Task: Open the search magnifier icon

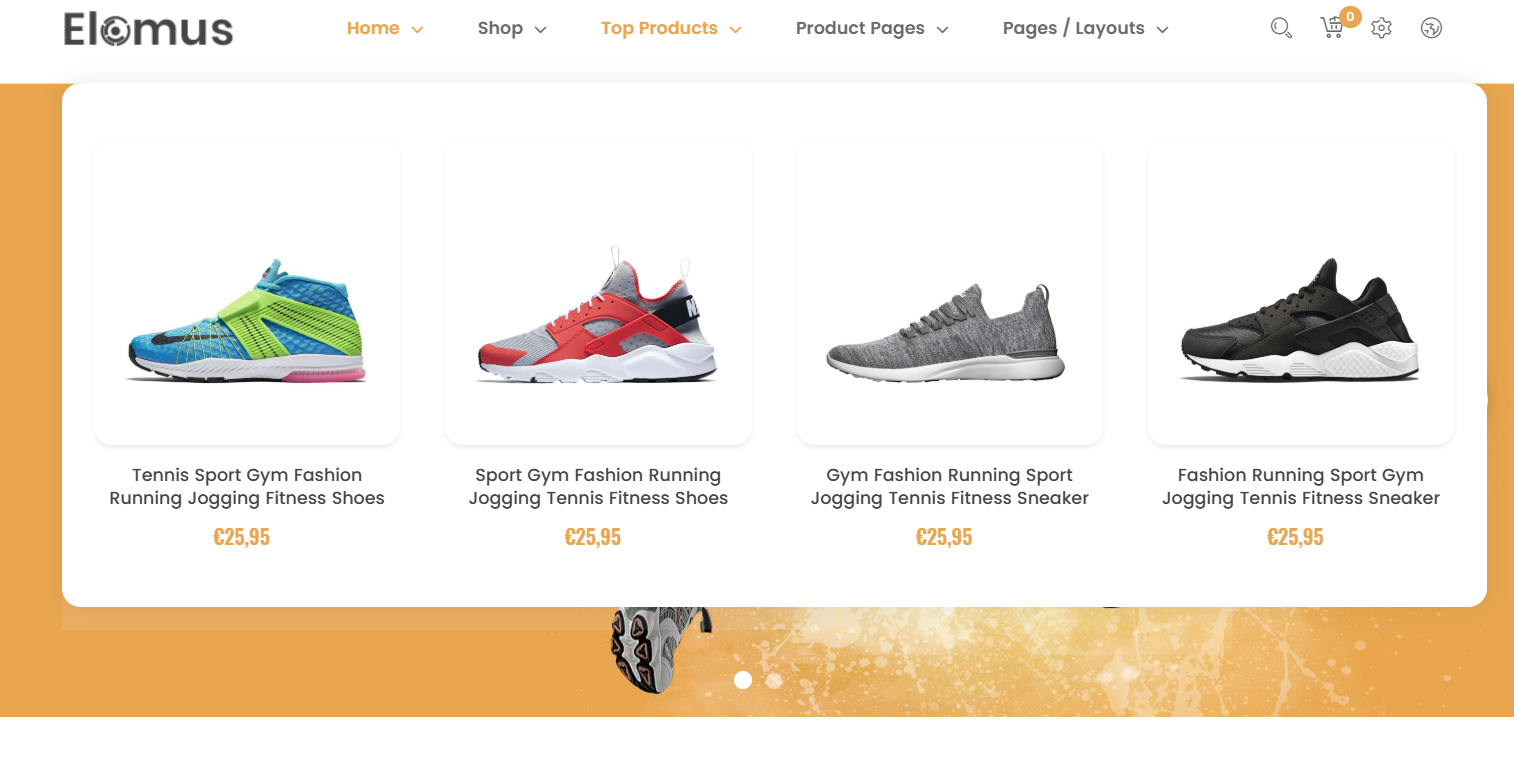Action: [x=1281, y=28]
